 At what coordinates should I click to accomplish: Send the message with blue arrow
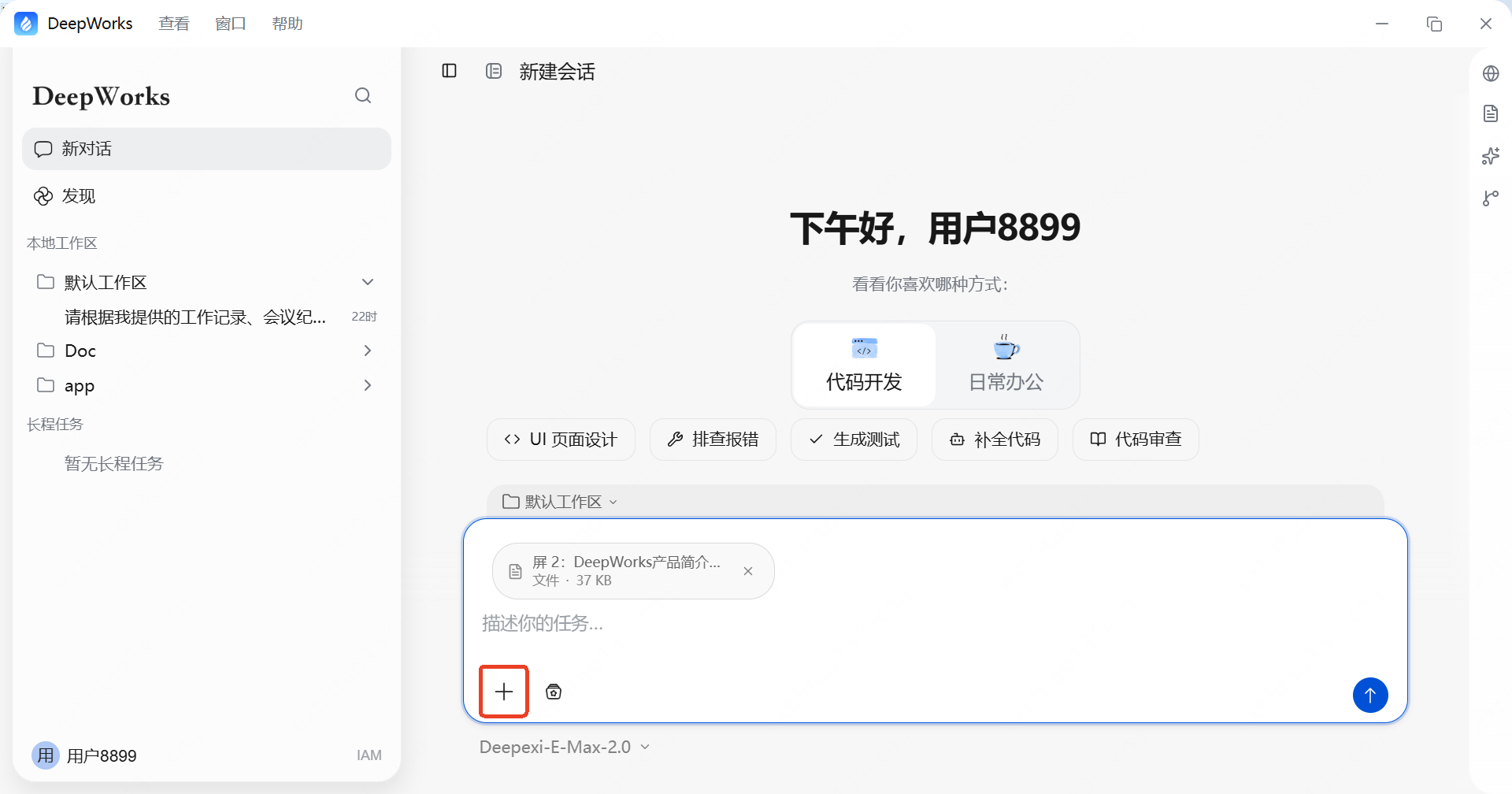pyautogui.click(x=1370, y=695)
